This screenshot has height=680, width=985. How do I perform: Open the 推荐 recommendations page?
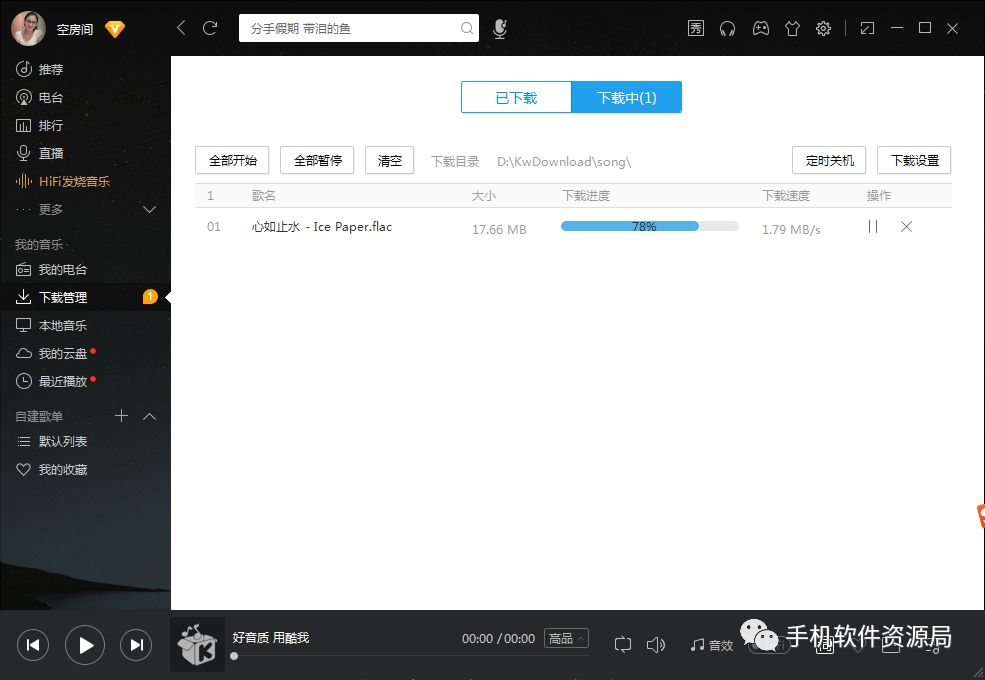pos(40,69)
